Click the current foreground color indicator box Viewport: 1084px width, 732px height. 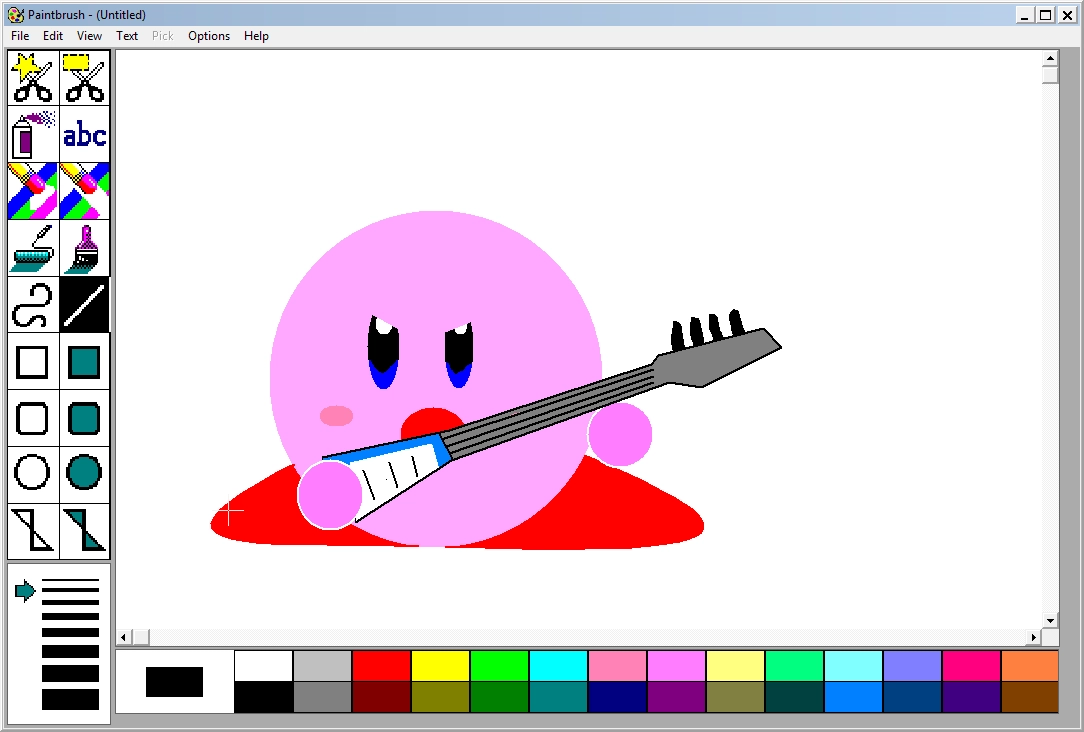pyautogui.click(x=174, y=682)
